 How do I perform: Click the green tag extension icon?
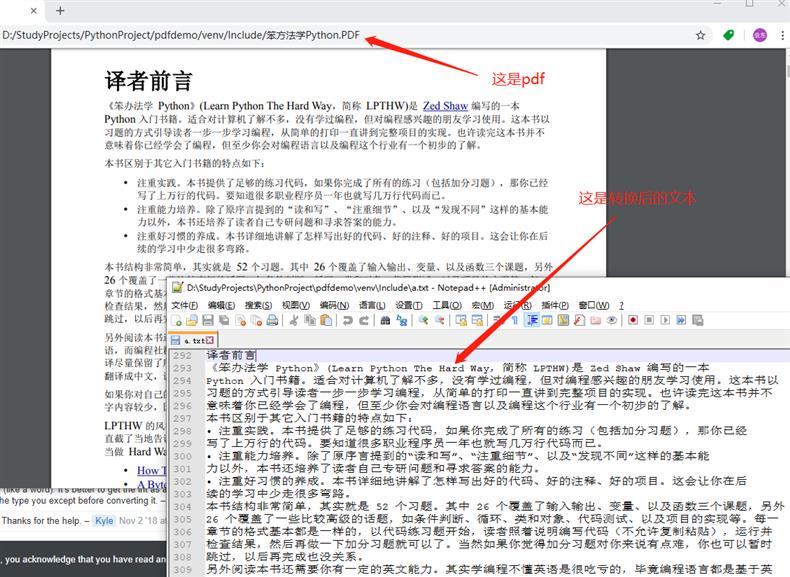coord(729,35)
